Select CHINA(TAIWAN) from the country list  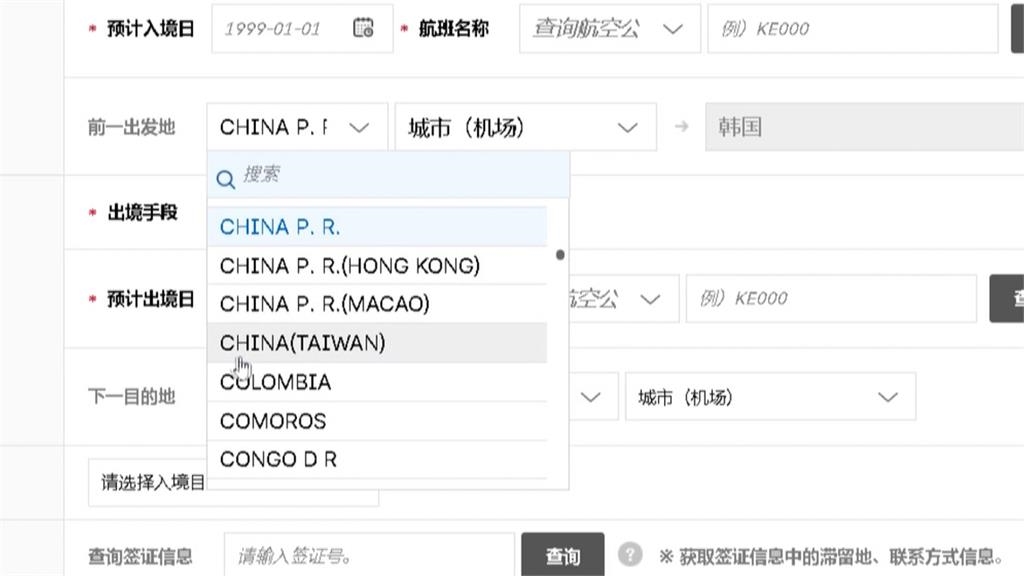coord(302,343)
